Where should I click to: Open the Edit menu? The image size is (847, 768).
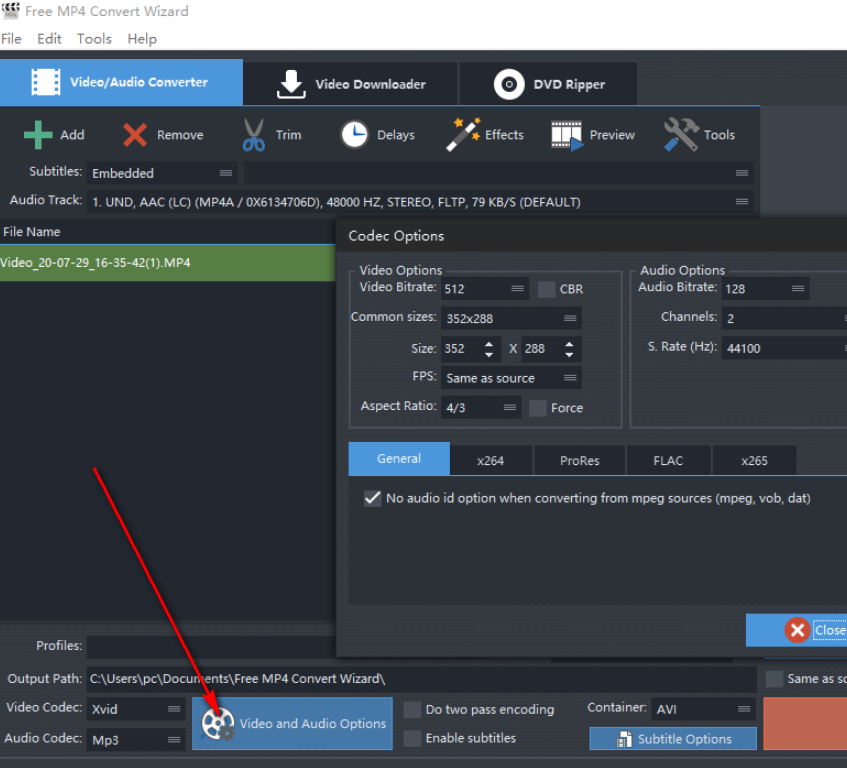click(49, 39)
